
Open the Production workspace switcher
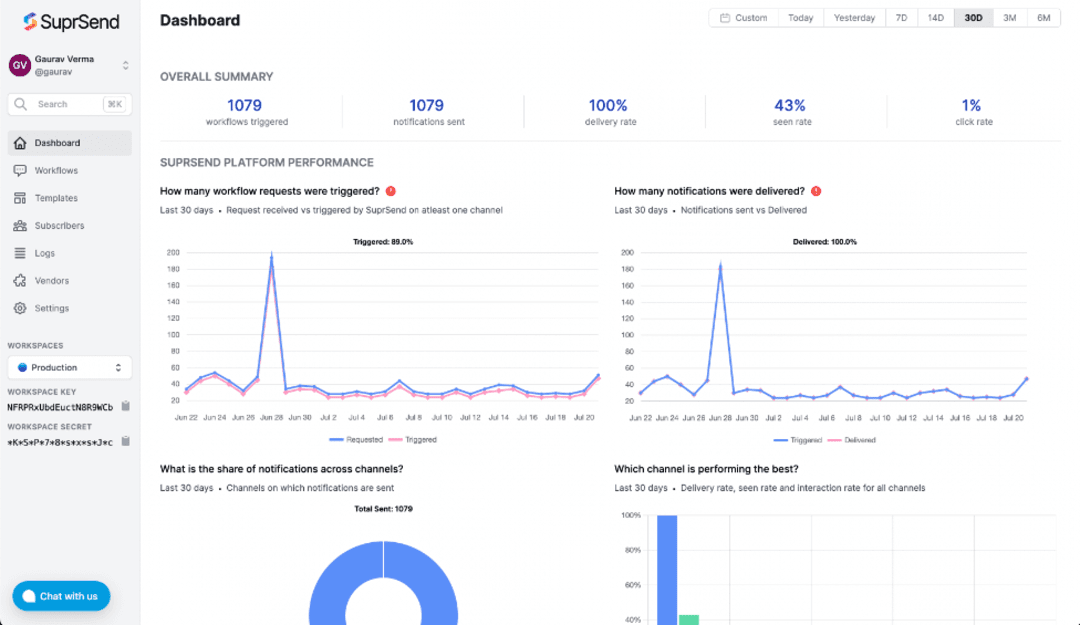[69, 367]
